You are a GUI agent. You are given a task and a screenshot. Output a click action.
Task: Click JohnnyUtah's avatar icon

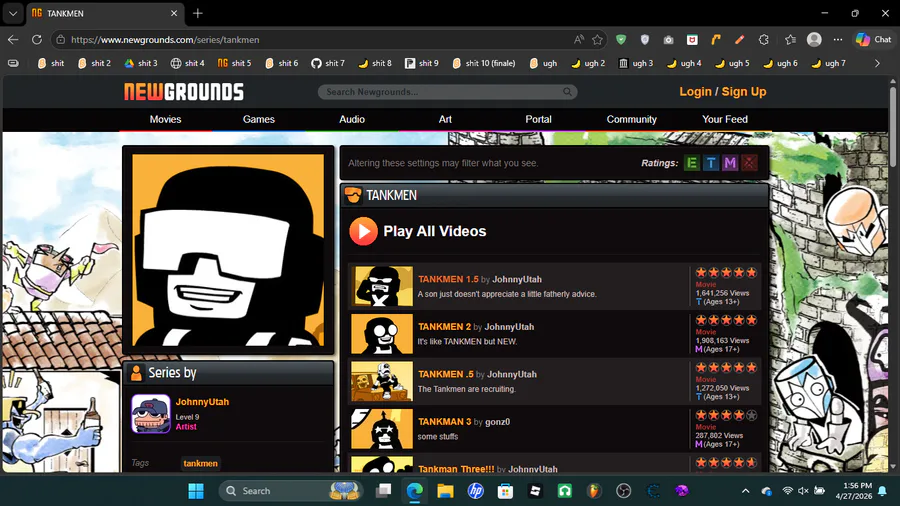(x=151, y=414)
